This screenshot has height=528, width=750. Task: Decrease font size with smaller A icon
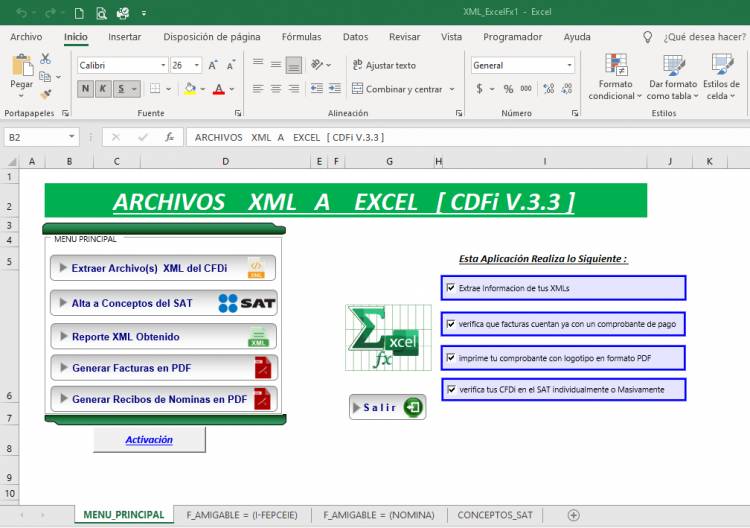coord(231,65)
